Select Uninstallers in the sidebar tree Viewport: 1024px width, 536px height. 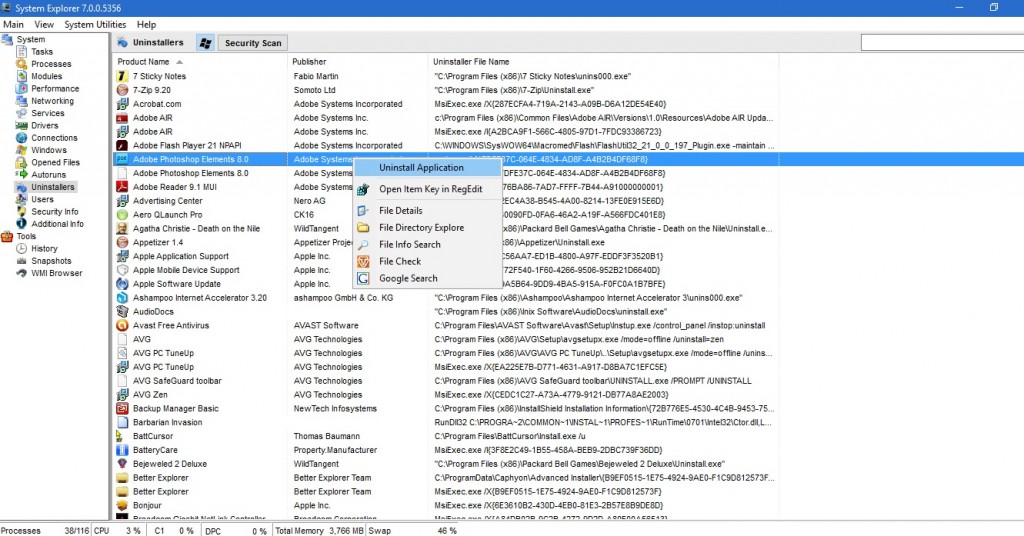(x=52, y=187)
